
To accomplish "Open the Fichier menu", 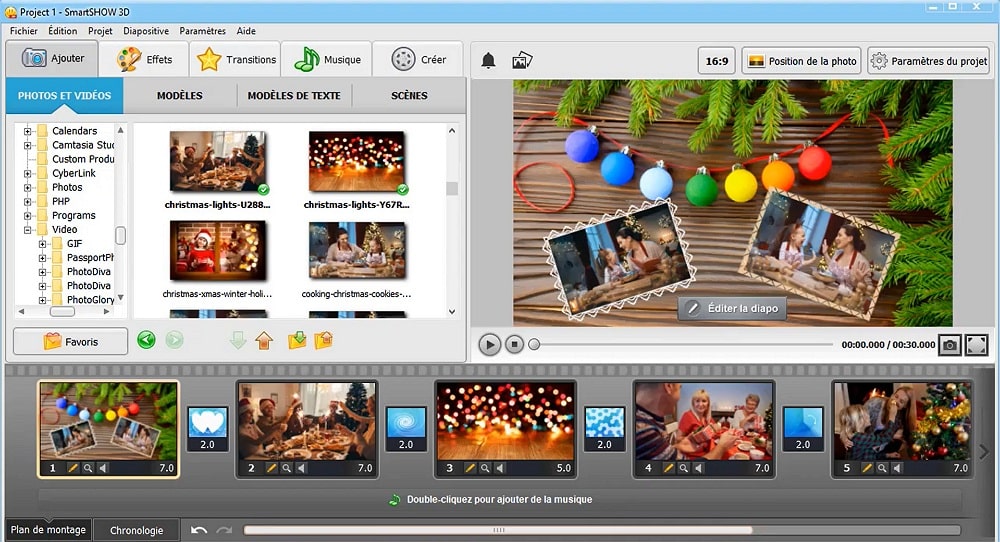I will coord(24,31).
